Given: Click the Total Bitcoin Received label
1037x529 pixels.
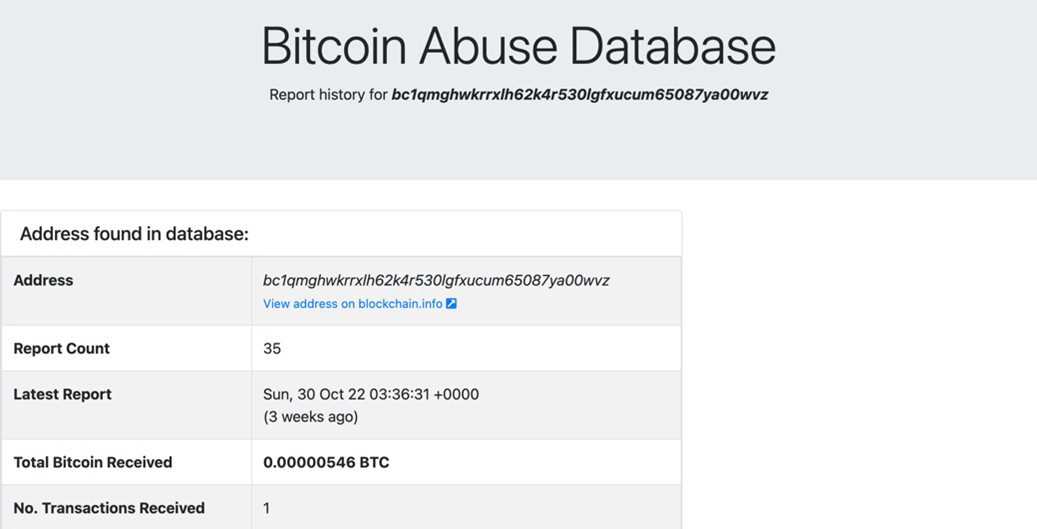Looking at the screenshot, I should pyautogui.click(x=93, y=462).
